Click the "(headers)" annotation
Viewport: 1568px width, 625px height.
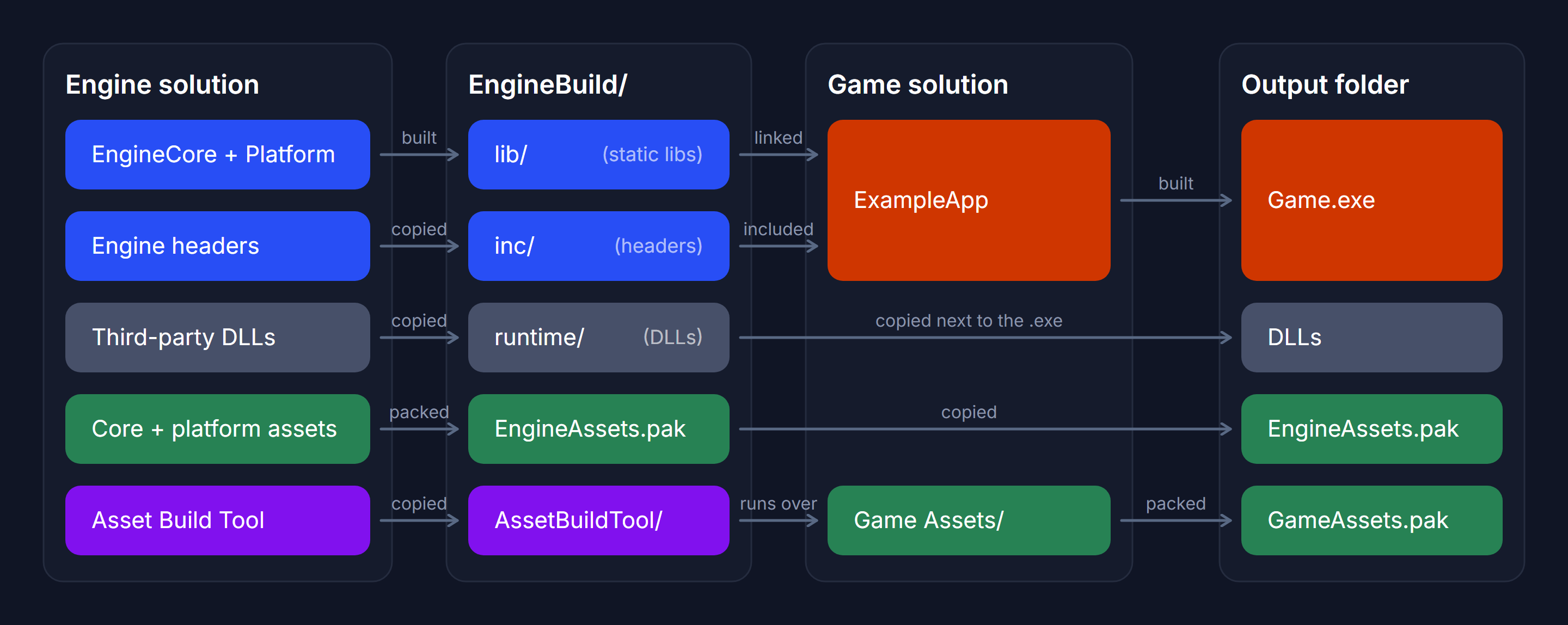[658, 246]
